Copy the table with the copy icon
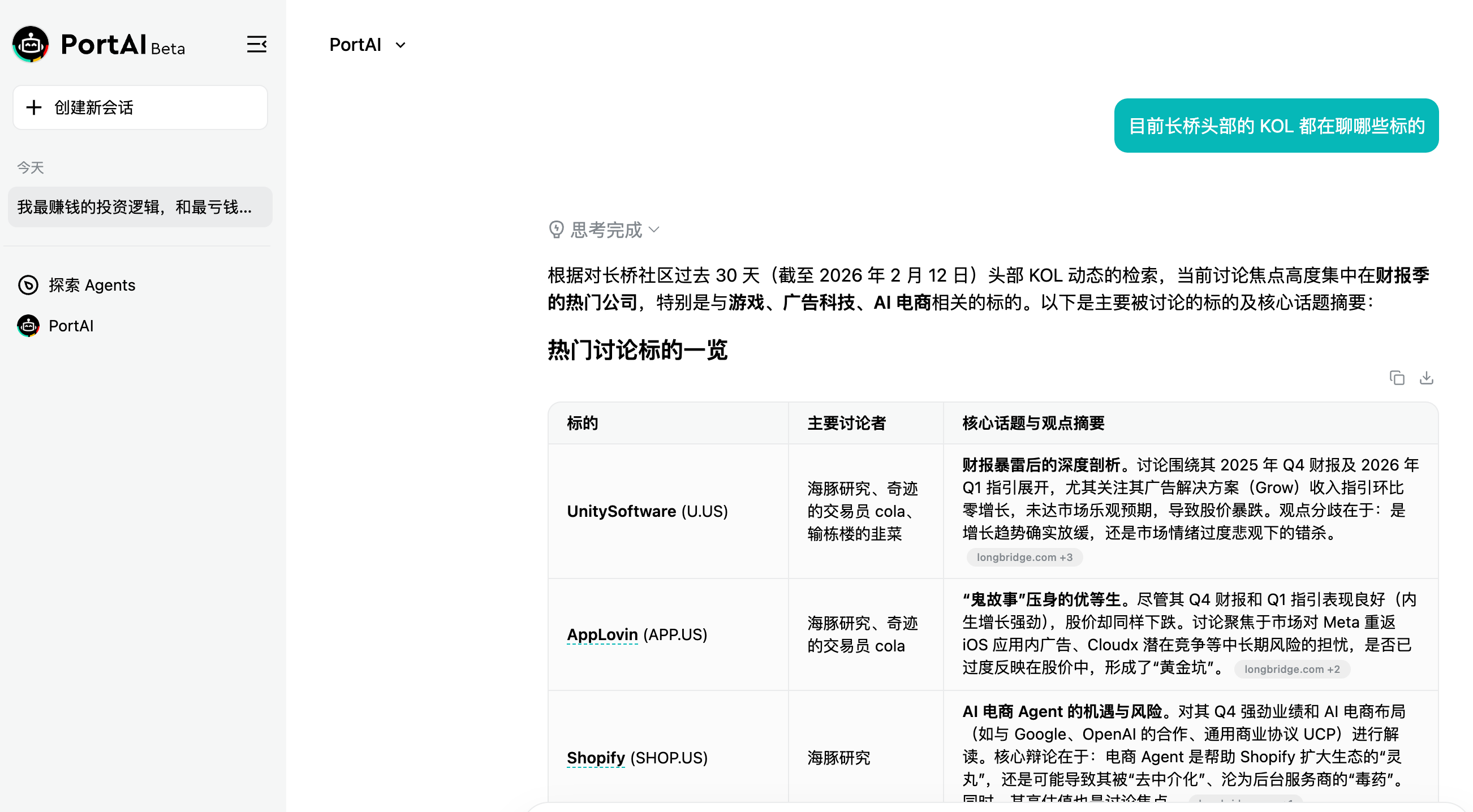This screenshot has height=812, width=1473. tap(1397, 378)
